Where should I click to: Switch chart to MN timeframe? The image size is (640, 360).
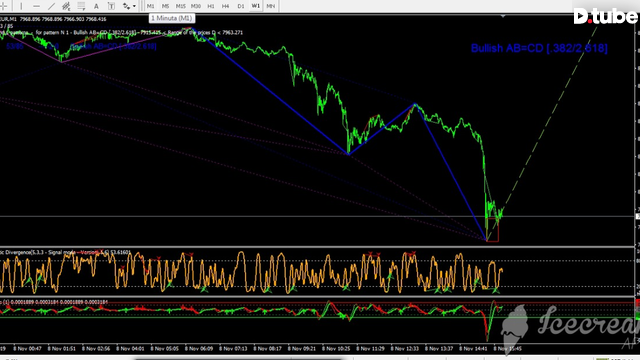(271, 6)
